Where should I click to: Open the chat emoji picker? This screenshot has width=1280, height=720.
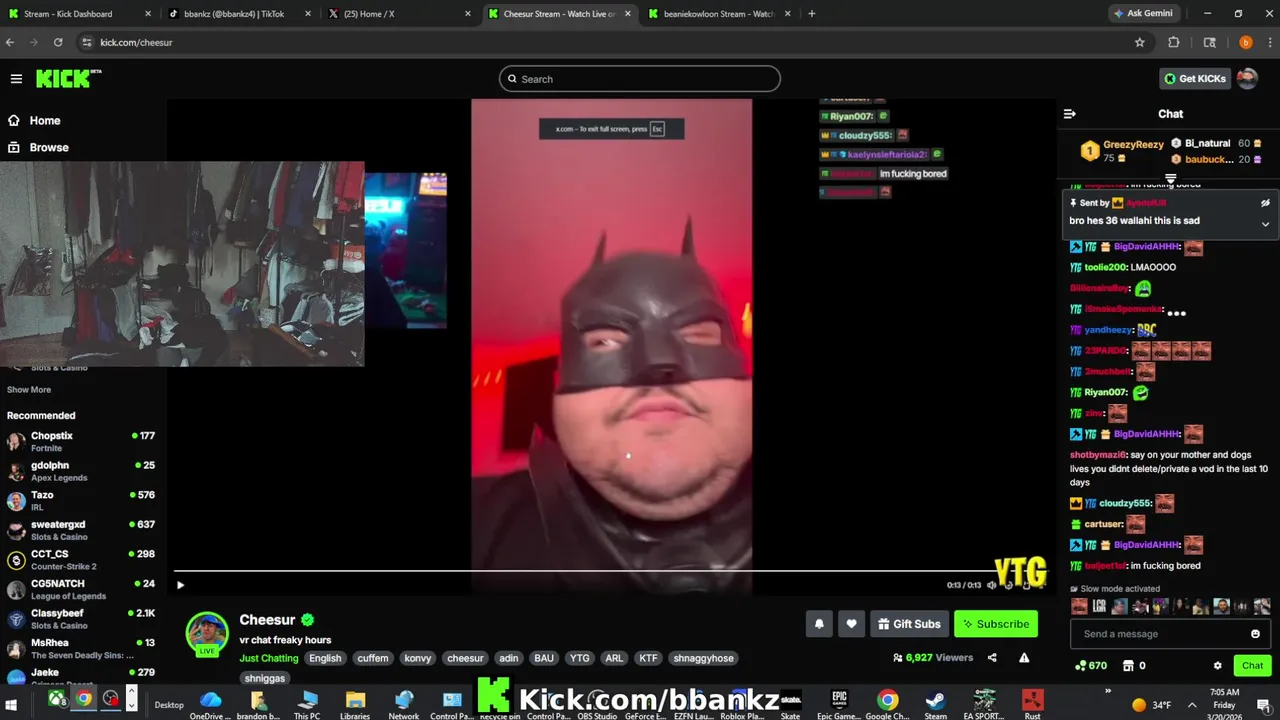pos(1255,634)
